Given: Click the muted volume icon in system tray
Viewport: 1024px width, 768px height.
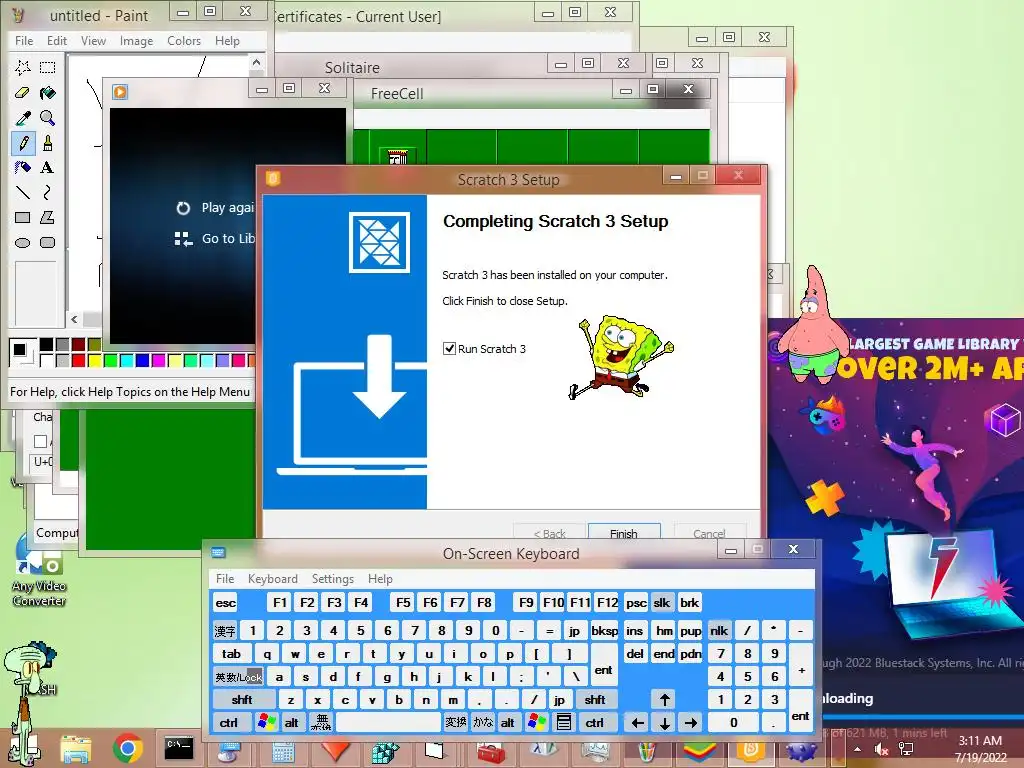Looking at the screenshot, I should [x=881, y=749].
